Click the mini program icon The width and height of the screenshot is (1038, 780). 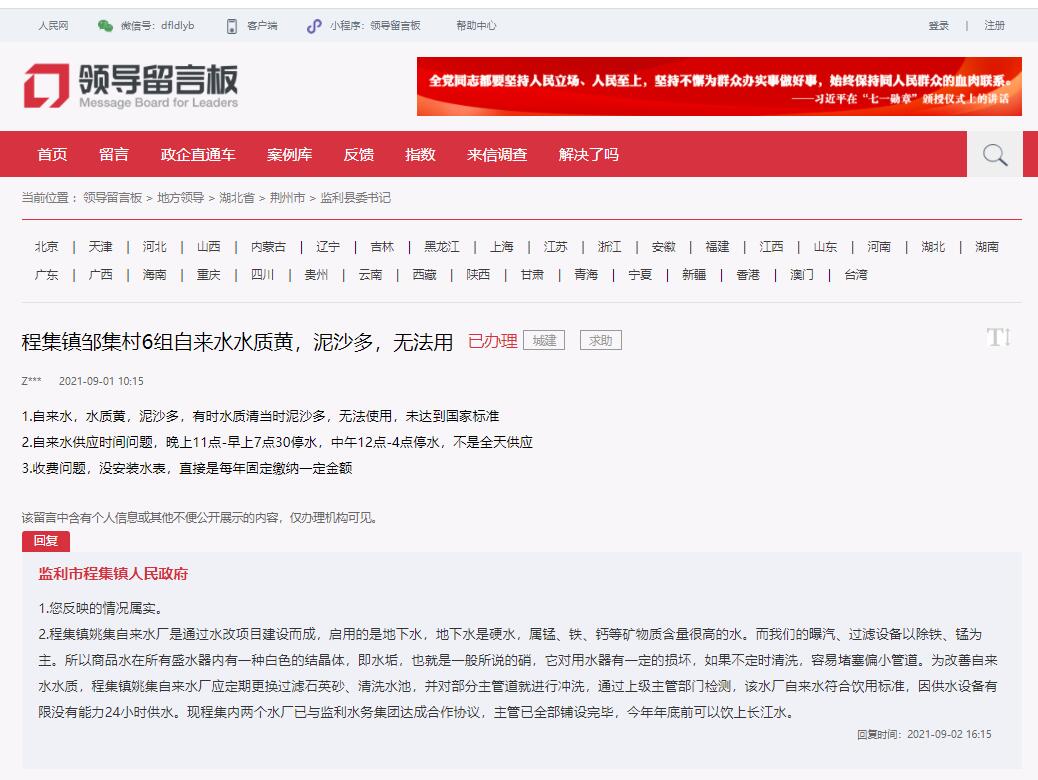click(x=314, y=26)
